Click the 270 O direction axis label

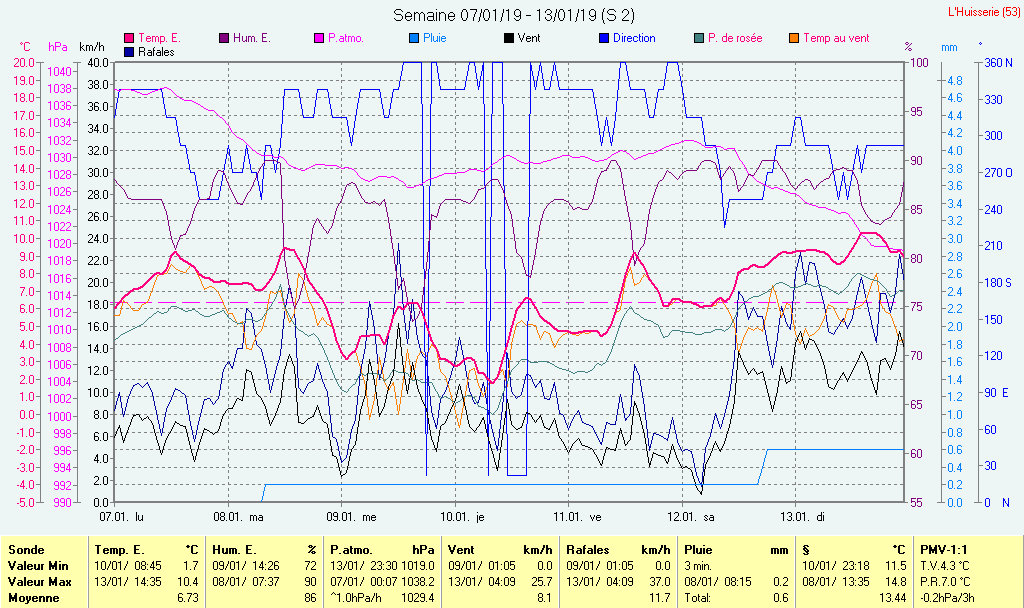[999, 173]
